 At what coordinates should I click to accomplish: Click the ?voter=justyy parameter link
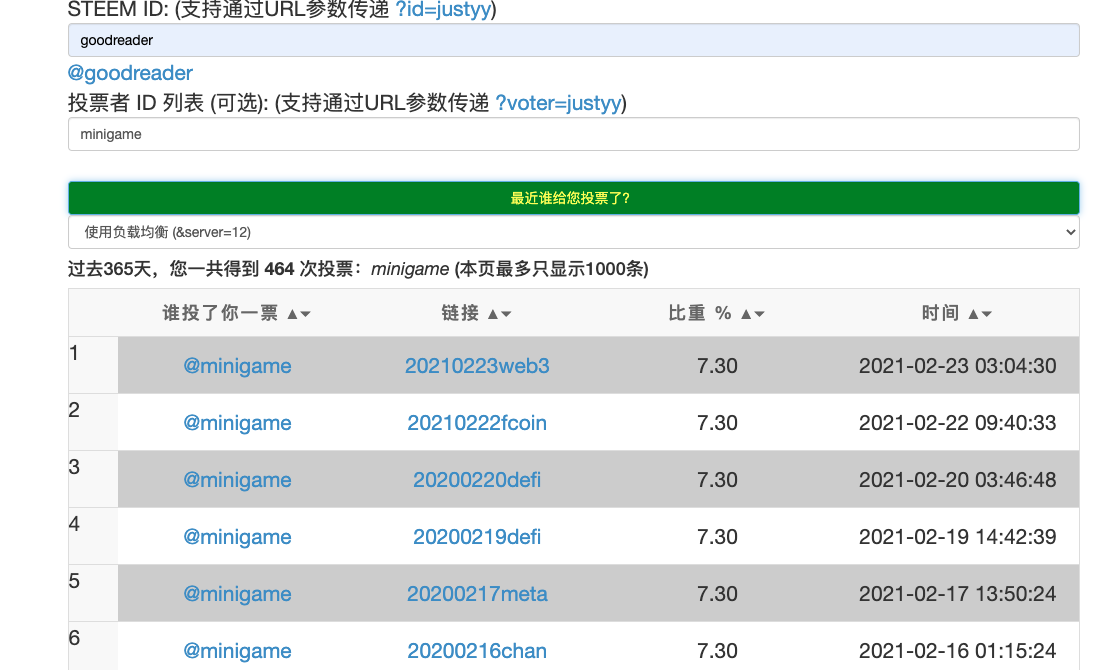[x=558, y=103]
